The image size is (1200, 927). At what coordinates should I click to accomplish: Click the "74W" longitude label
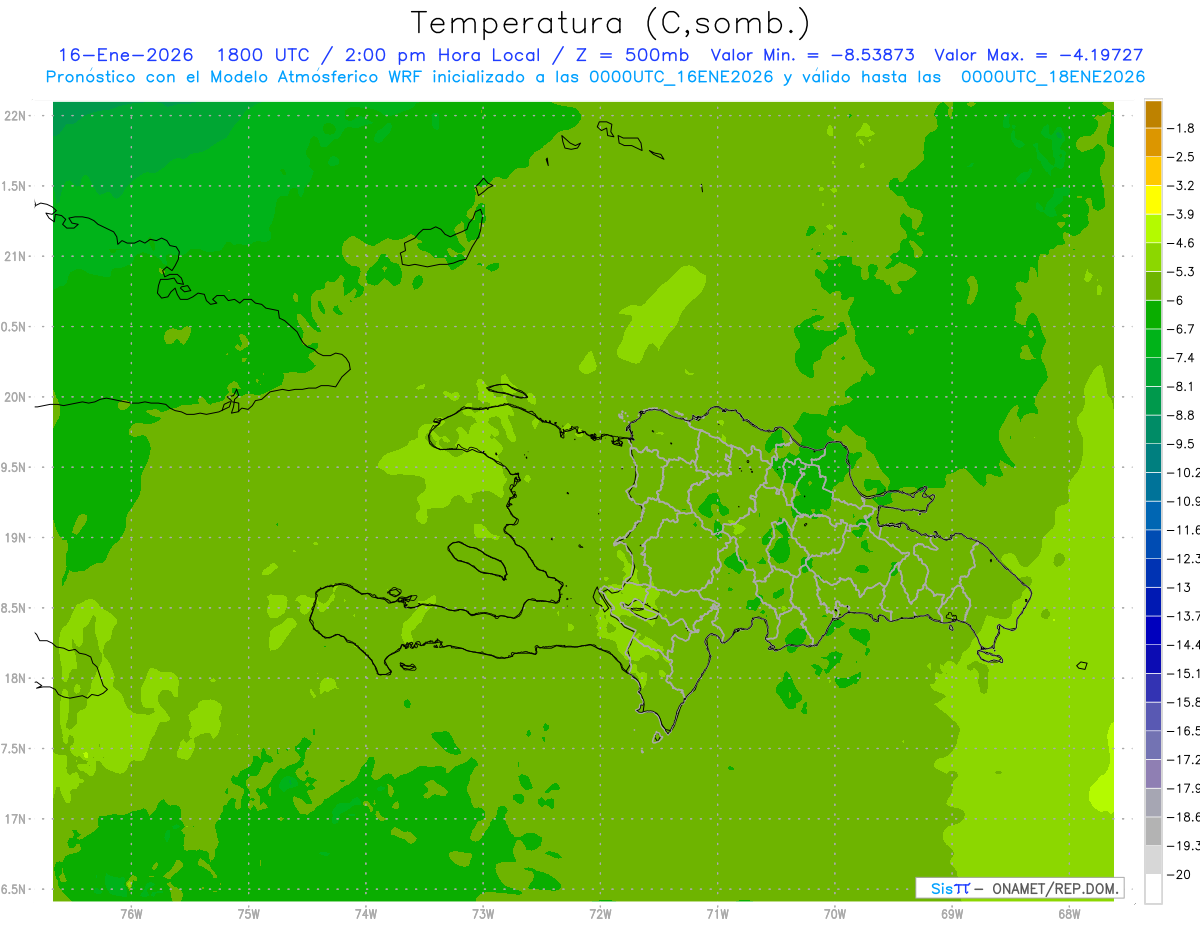[x=366, y=914]
